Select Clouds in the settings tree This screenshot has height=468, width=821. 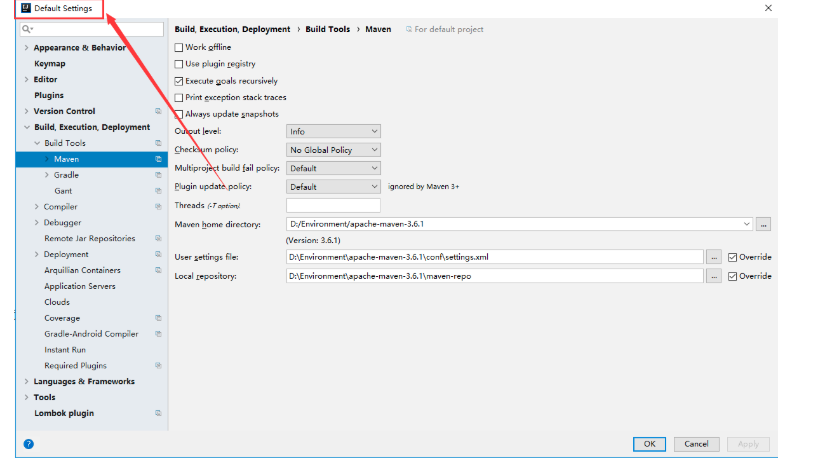click(57, 302)
